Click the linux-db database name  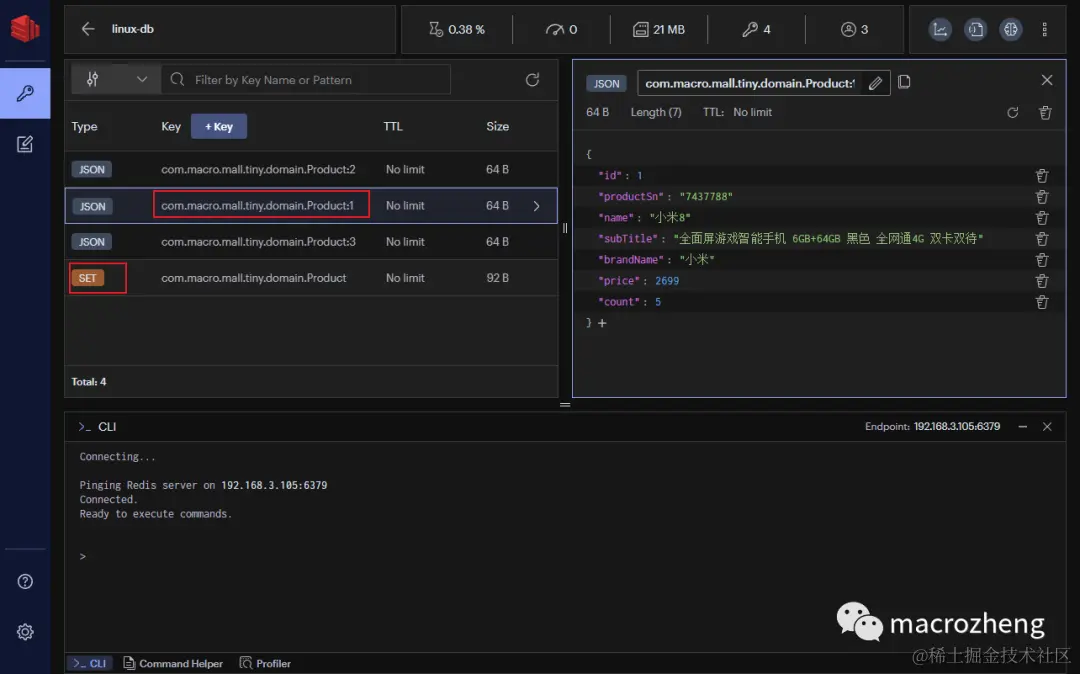click(133, 29)
